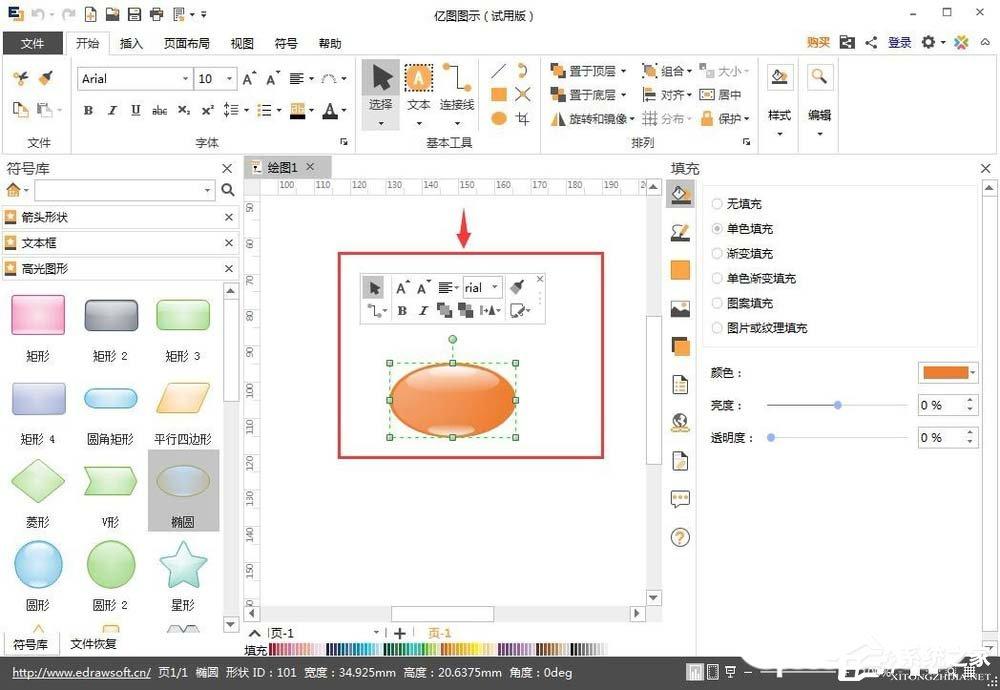Screen dimensions: 1000x690
Task: Add a new page with plus button
Action: [x=400, y=633]
